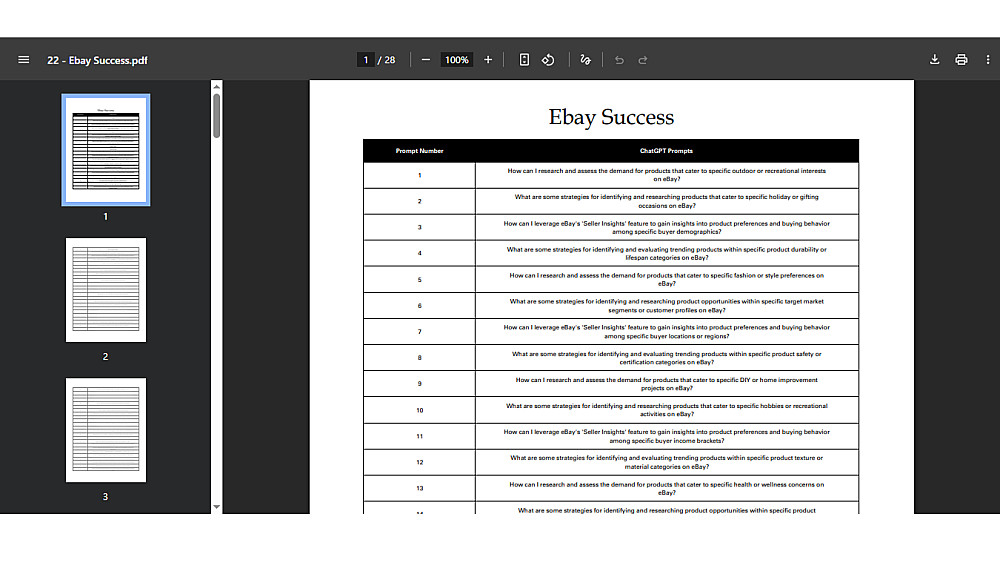Click the 'Ebay Success' document heading

[611, 117]
